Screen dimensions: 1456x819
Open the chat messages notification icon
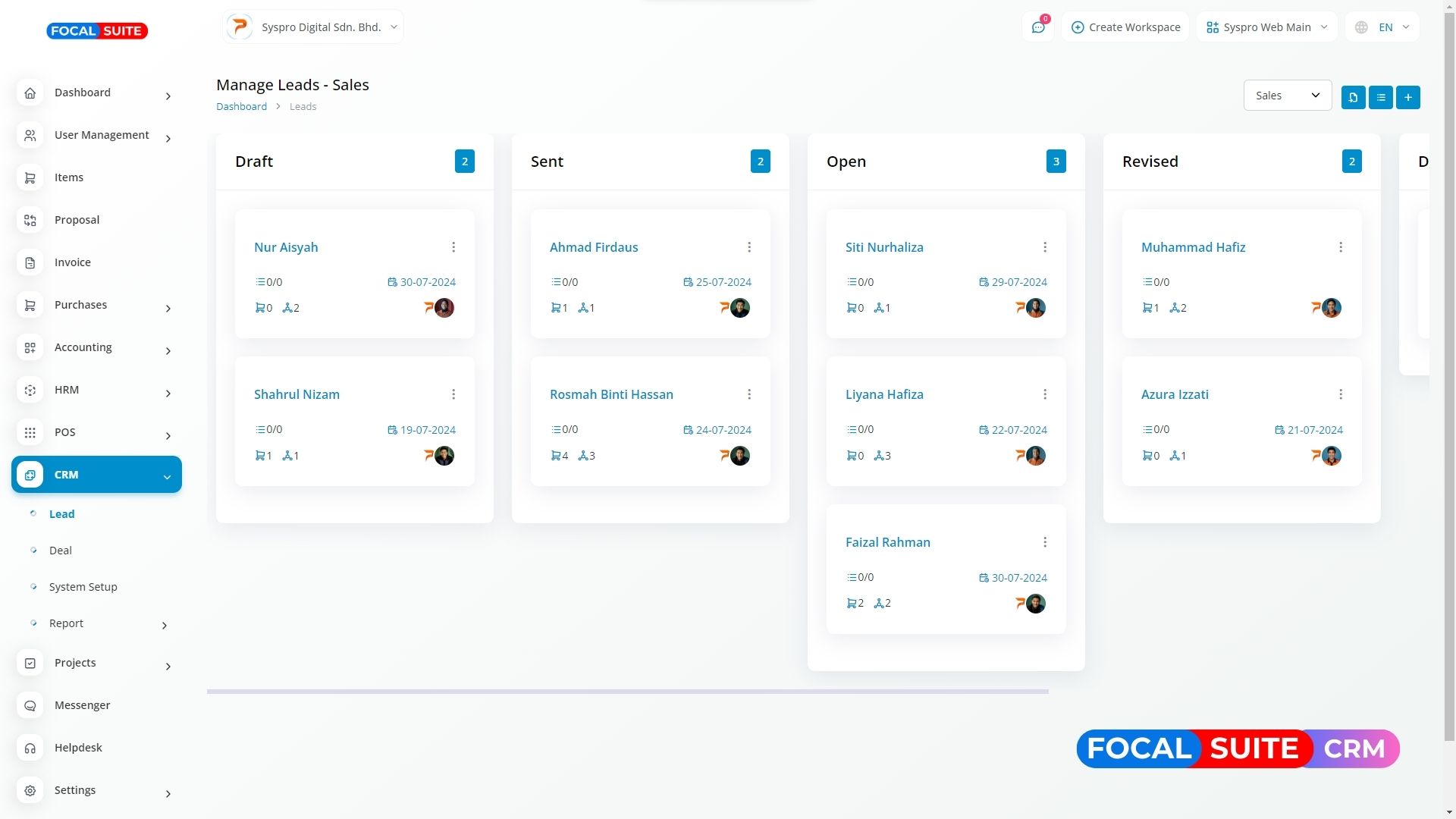1037,27
